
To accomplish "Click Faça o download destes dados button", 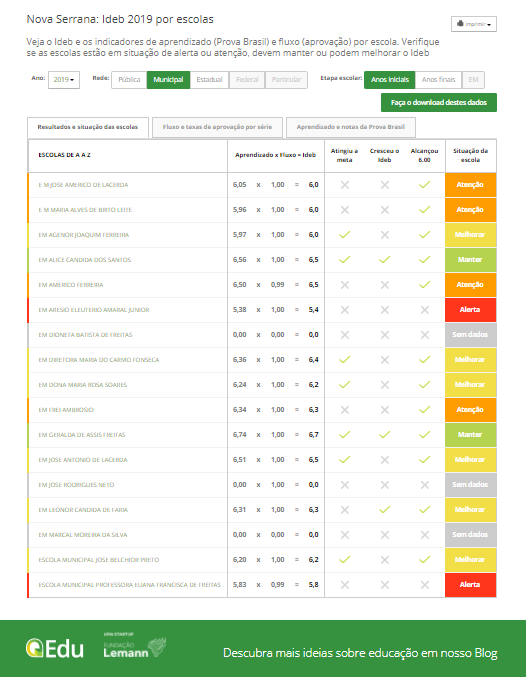I will (x=439, y=103).
